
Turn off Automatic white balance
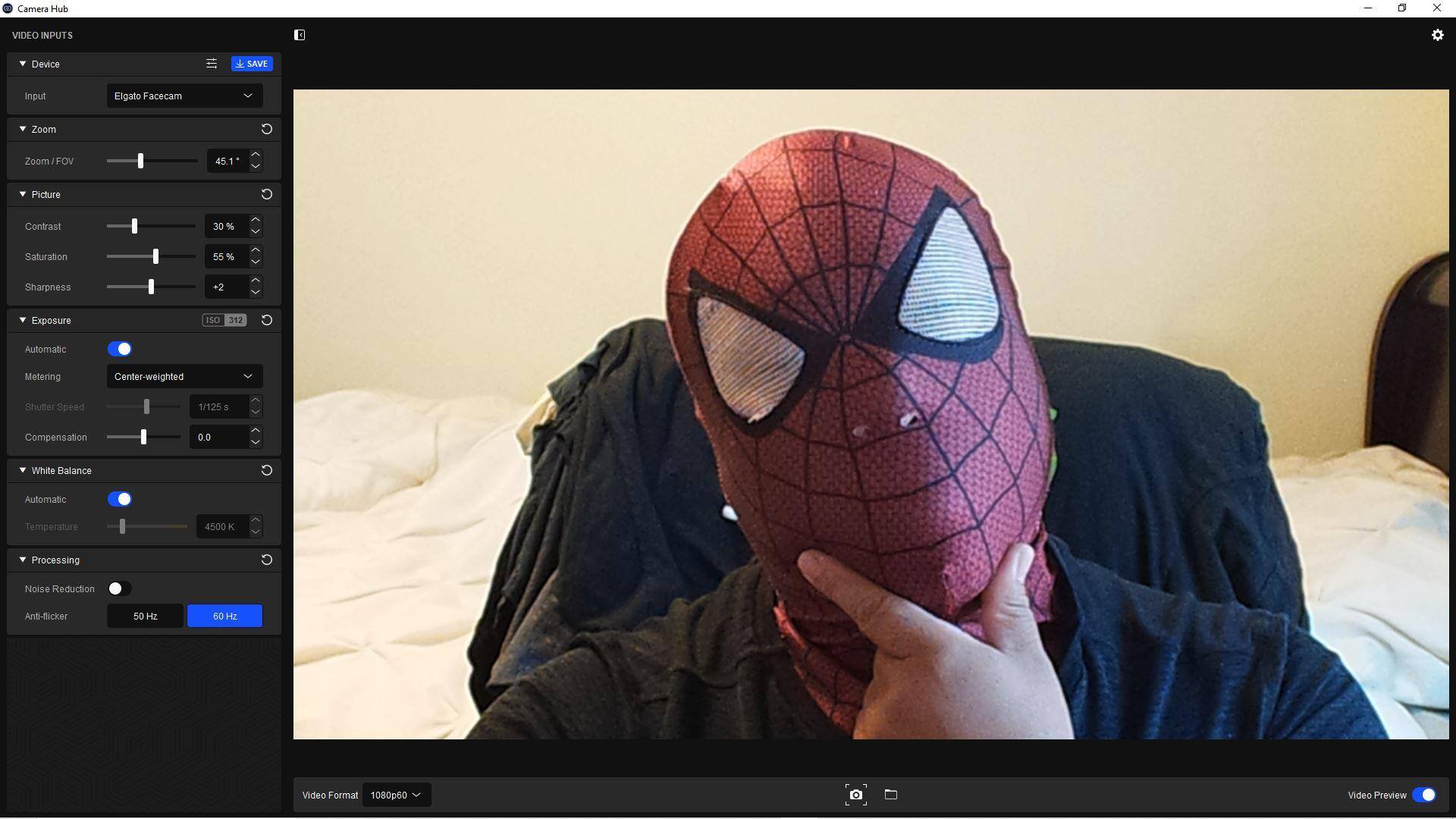coord(120,499)
